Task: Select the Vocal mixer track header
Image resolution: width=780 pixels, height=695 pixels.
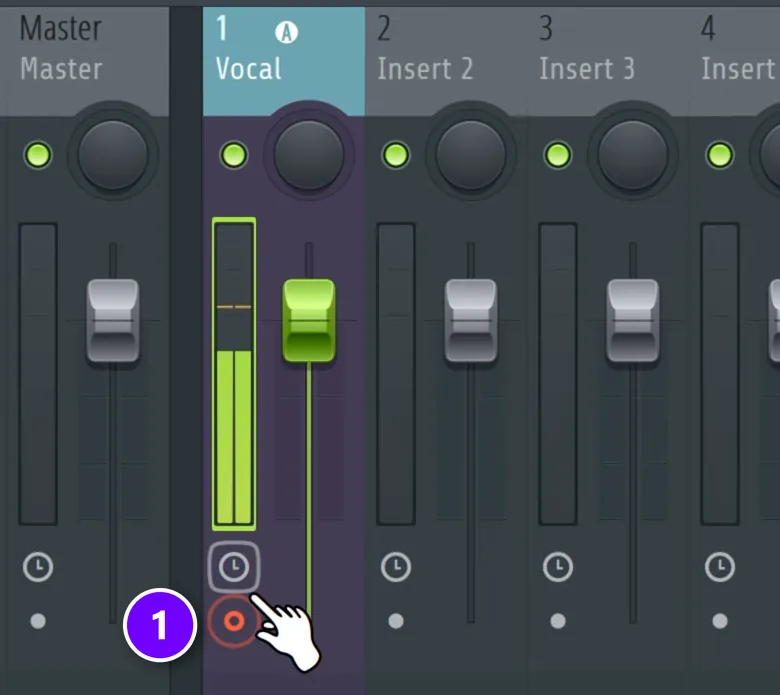Action: [284, 61]
